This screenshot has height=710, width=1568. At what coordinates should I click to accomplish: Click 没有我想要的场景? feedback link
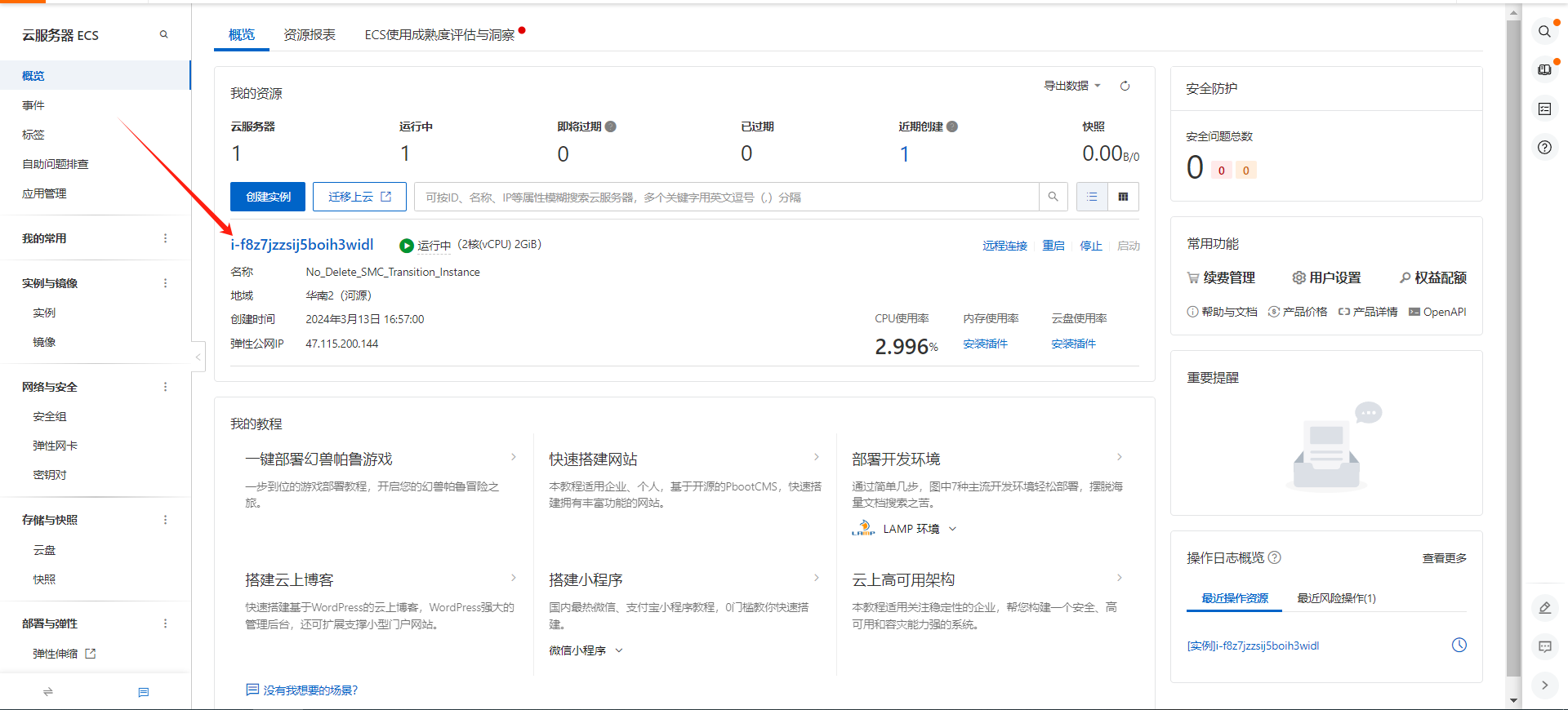click(x=301, y=690)
